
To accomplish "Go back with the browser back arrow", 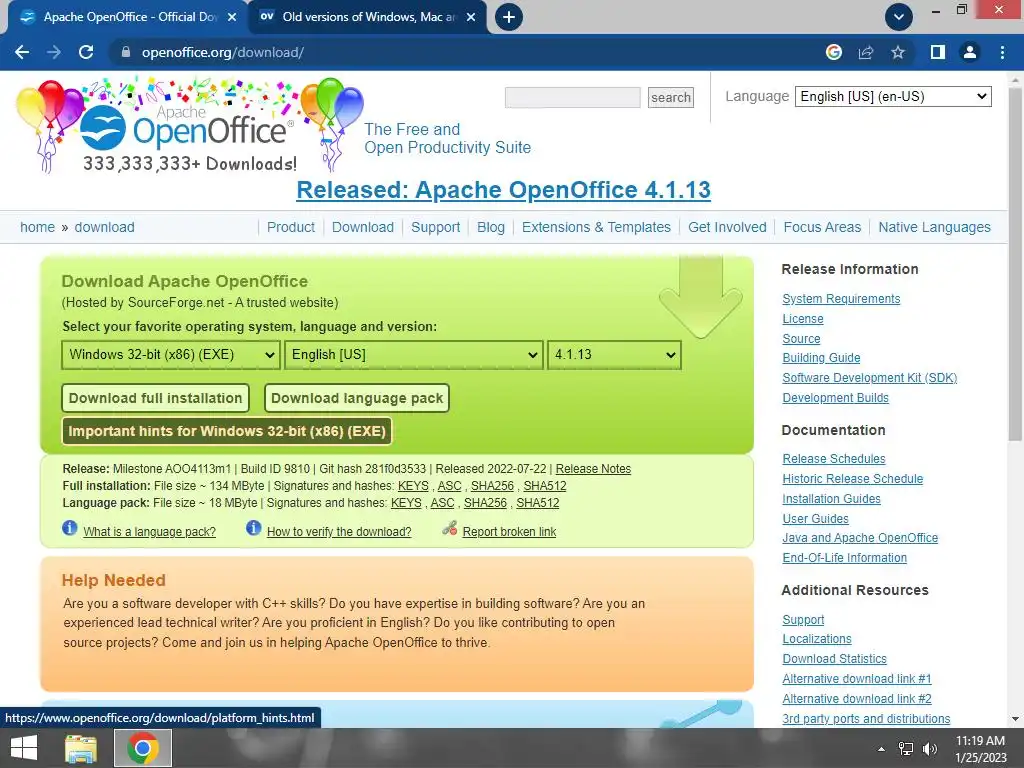I will pyautogui.click(x=22, y=52).
